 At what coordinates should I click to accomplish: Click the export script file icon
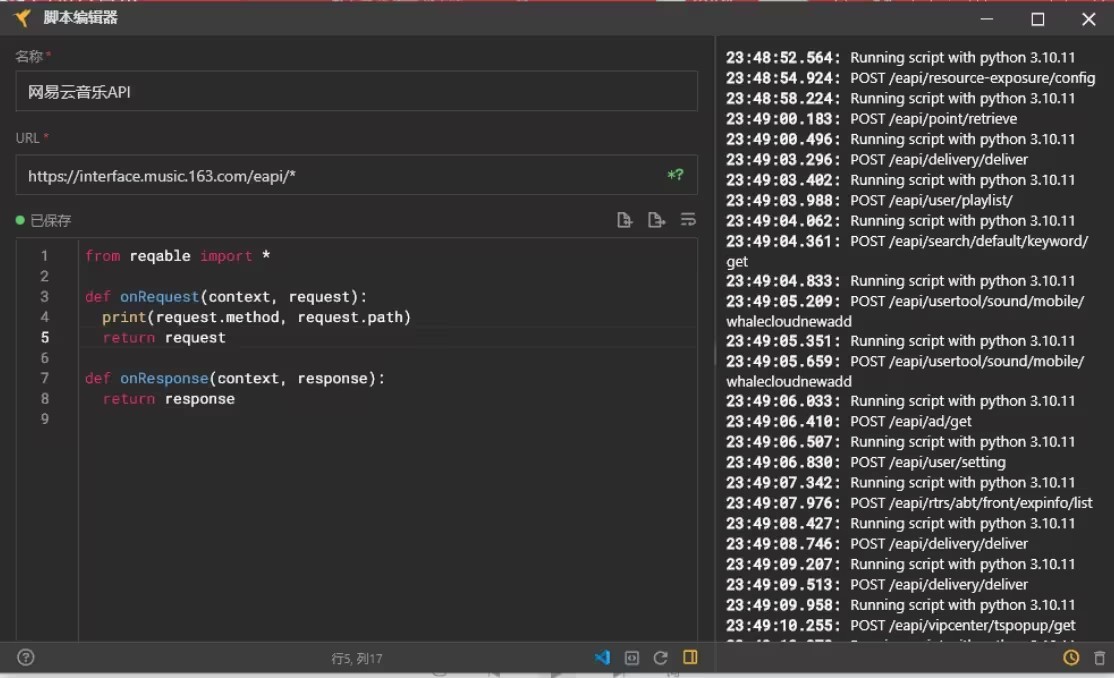[x=656, y=220]
